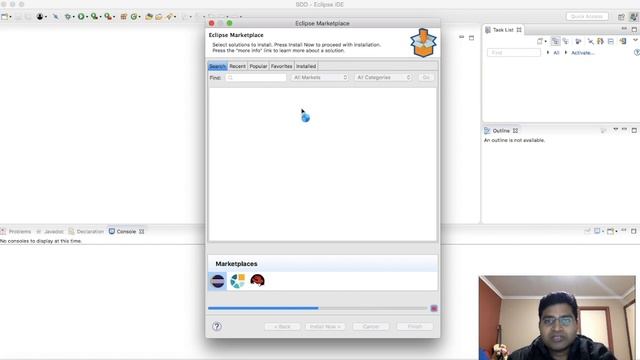The width and height of the screenshot is (640, 360).
Task: Select the second marketplace catalog icon
Action: [238, 281]
